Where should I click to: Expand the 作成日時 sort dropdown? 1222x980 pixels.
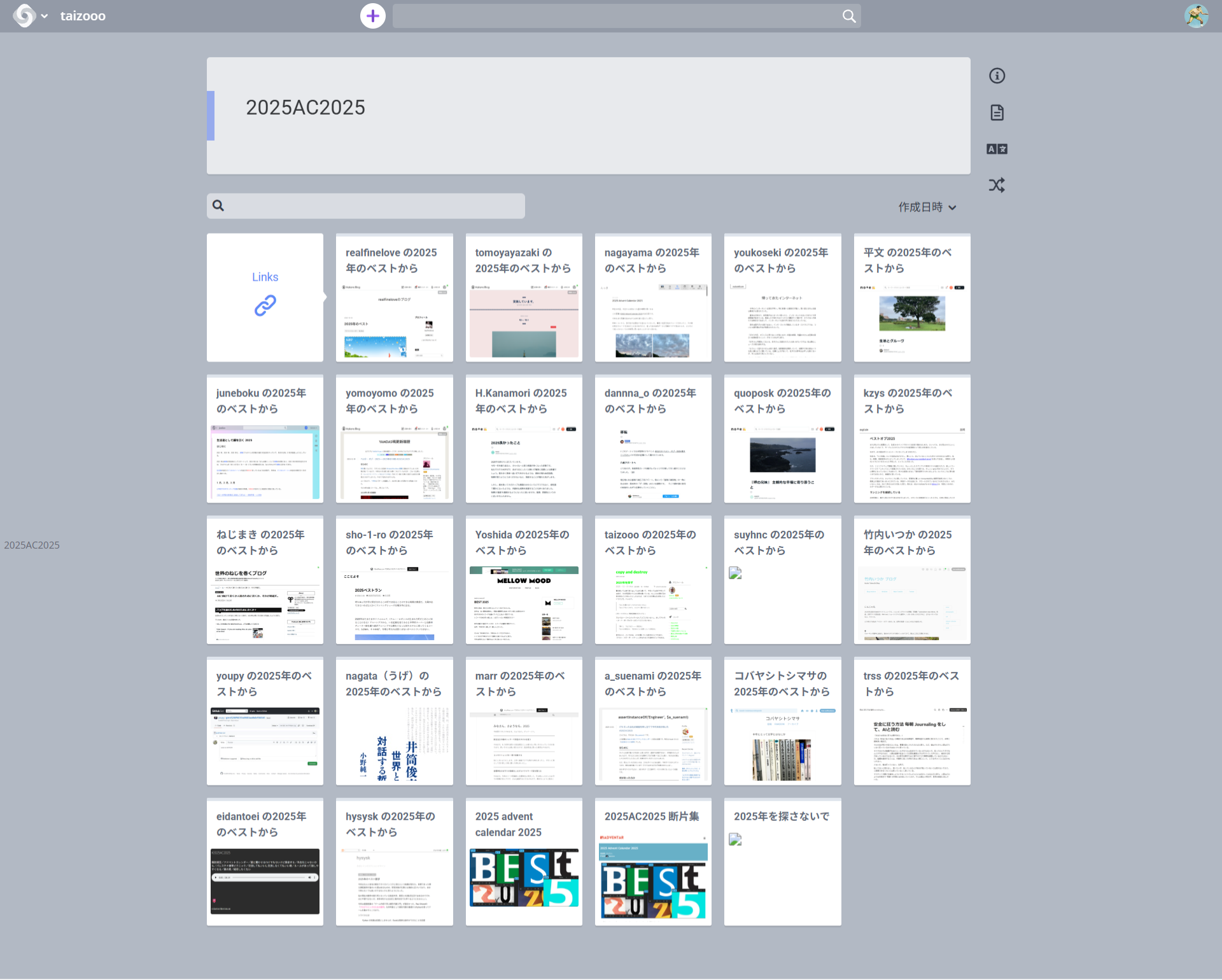tap(927, 207)
